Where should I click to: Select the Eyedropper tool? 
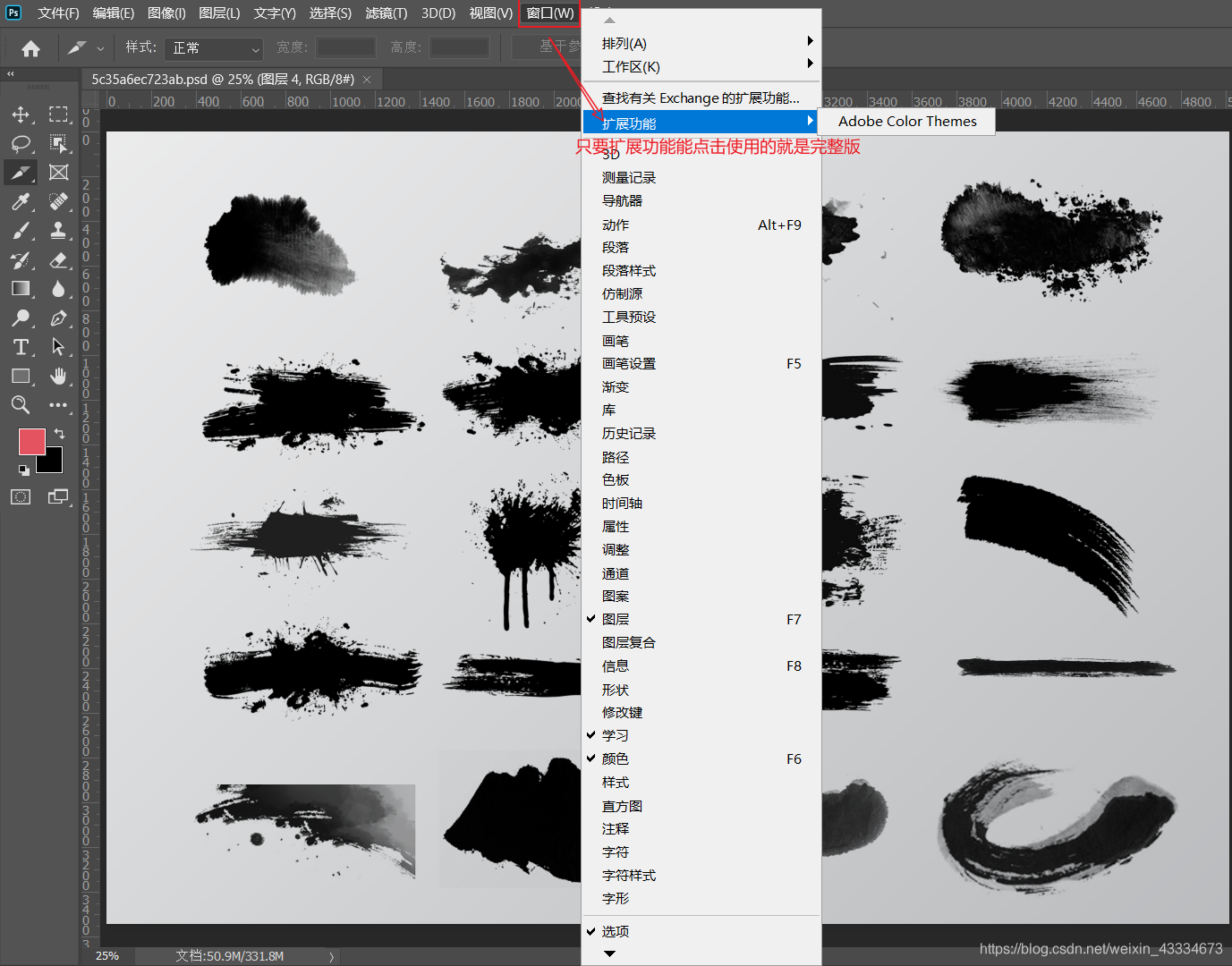pos(21,201)
